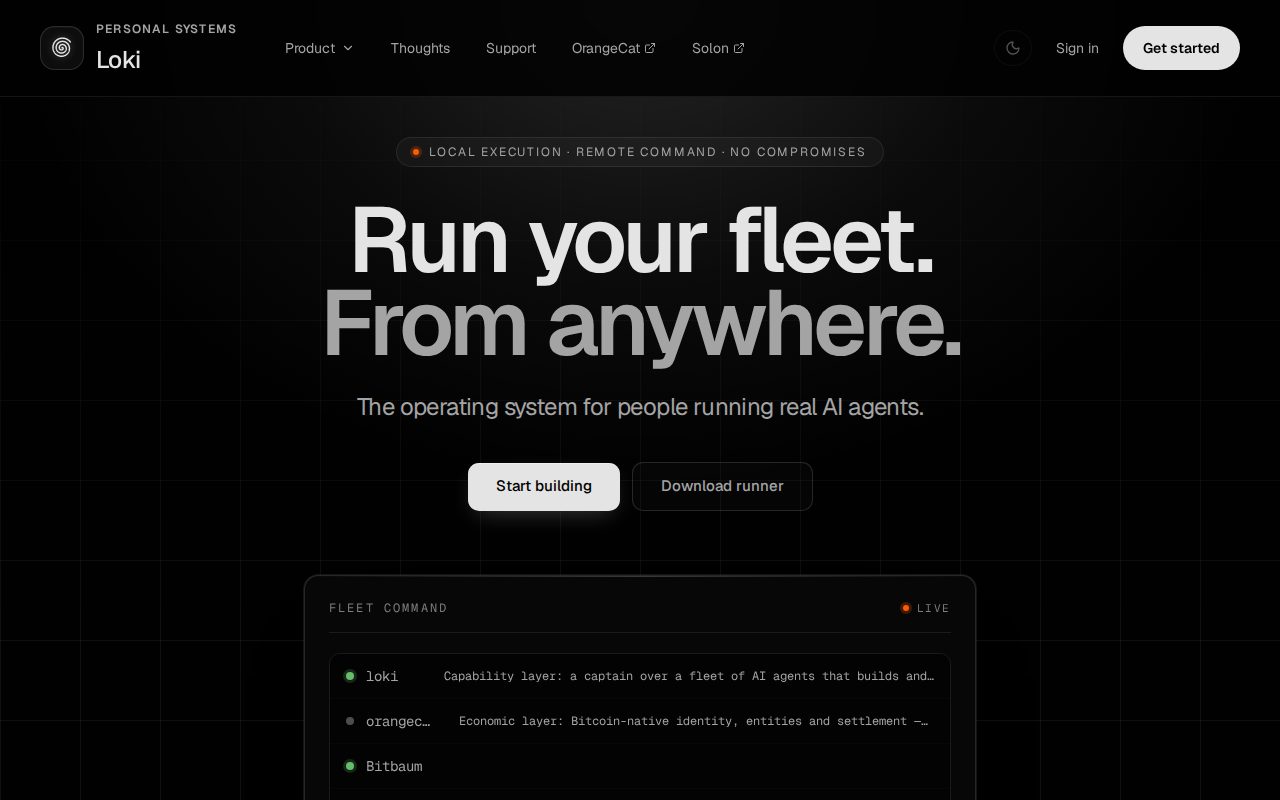
Task: Click the Download runner button
Action: click(x=722, y=486)
